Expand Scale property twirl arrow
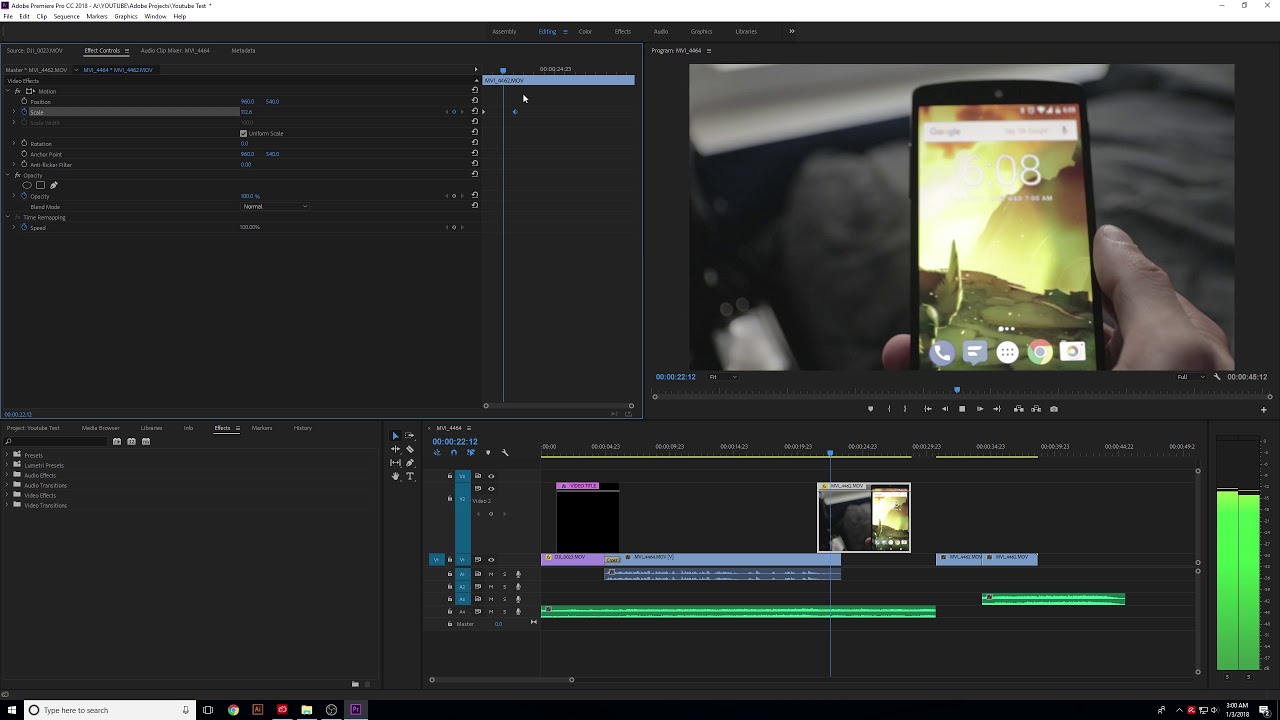The image size is (1280, 720). [x=14, y=112]
